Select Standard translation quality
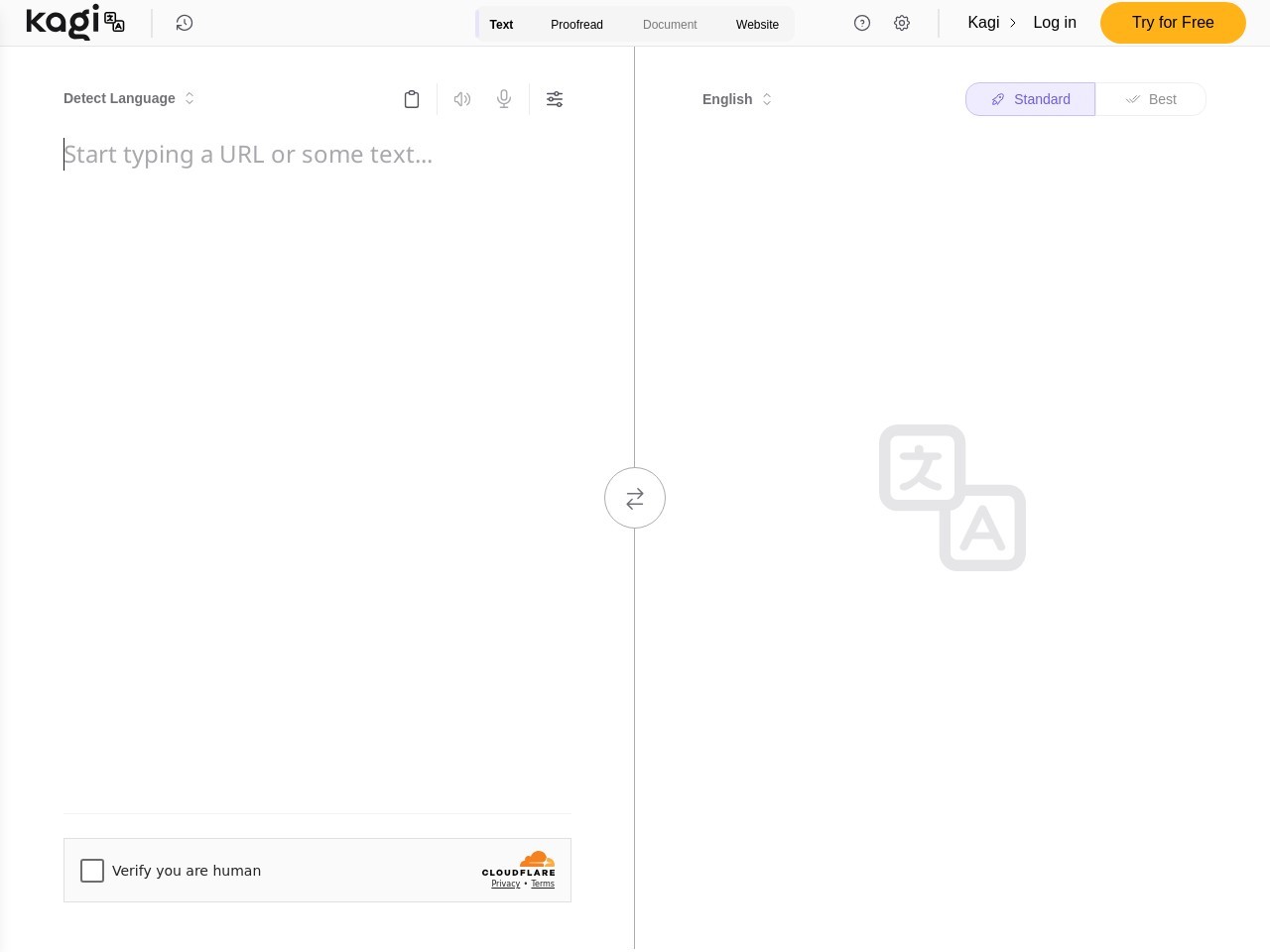This screenshot has height=952, width=1270. point(1030,99)
